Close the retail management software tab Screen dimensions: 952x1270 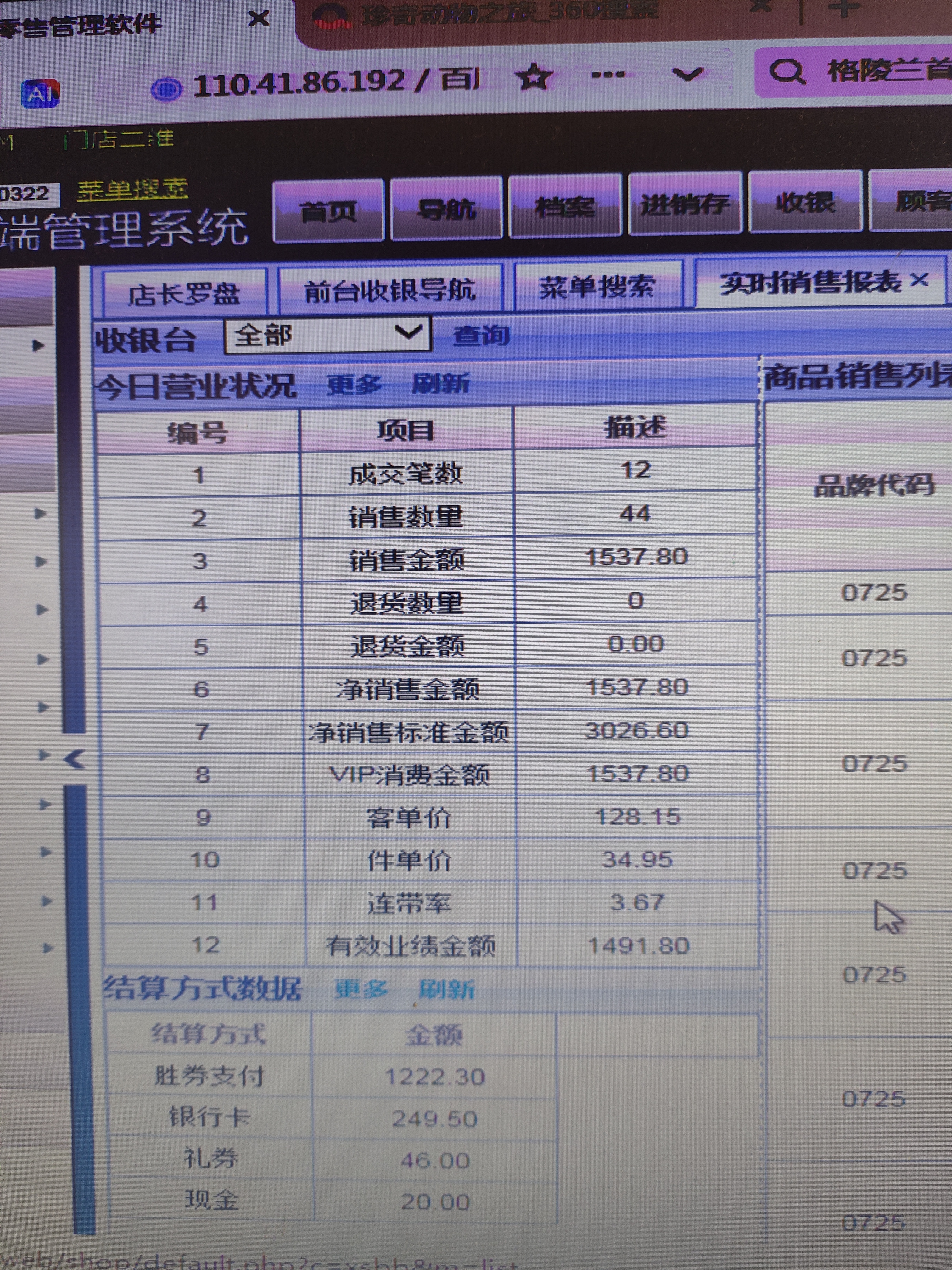pos(259,19)
